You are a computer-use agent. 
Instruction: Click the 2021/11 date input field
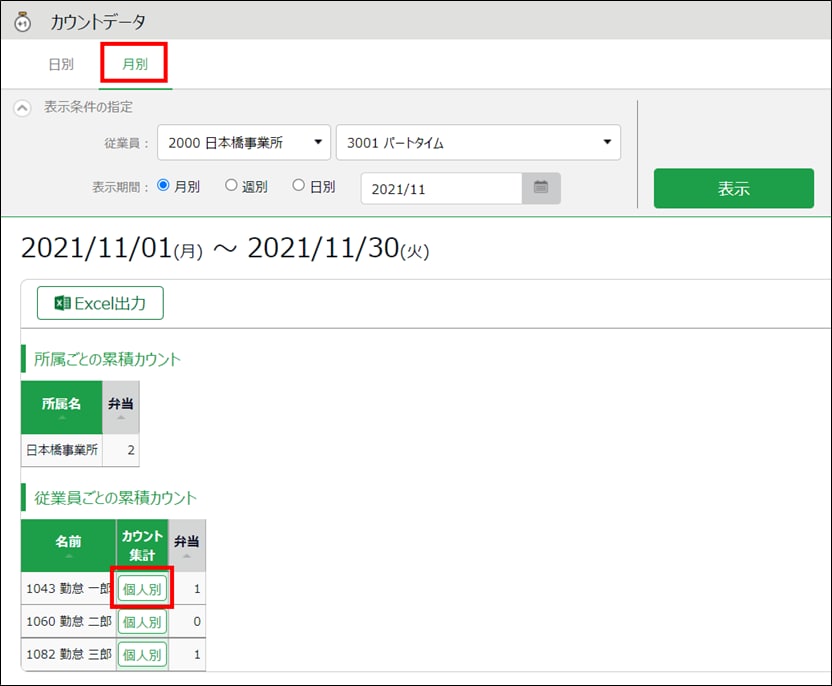tap(441, 188)
